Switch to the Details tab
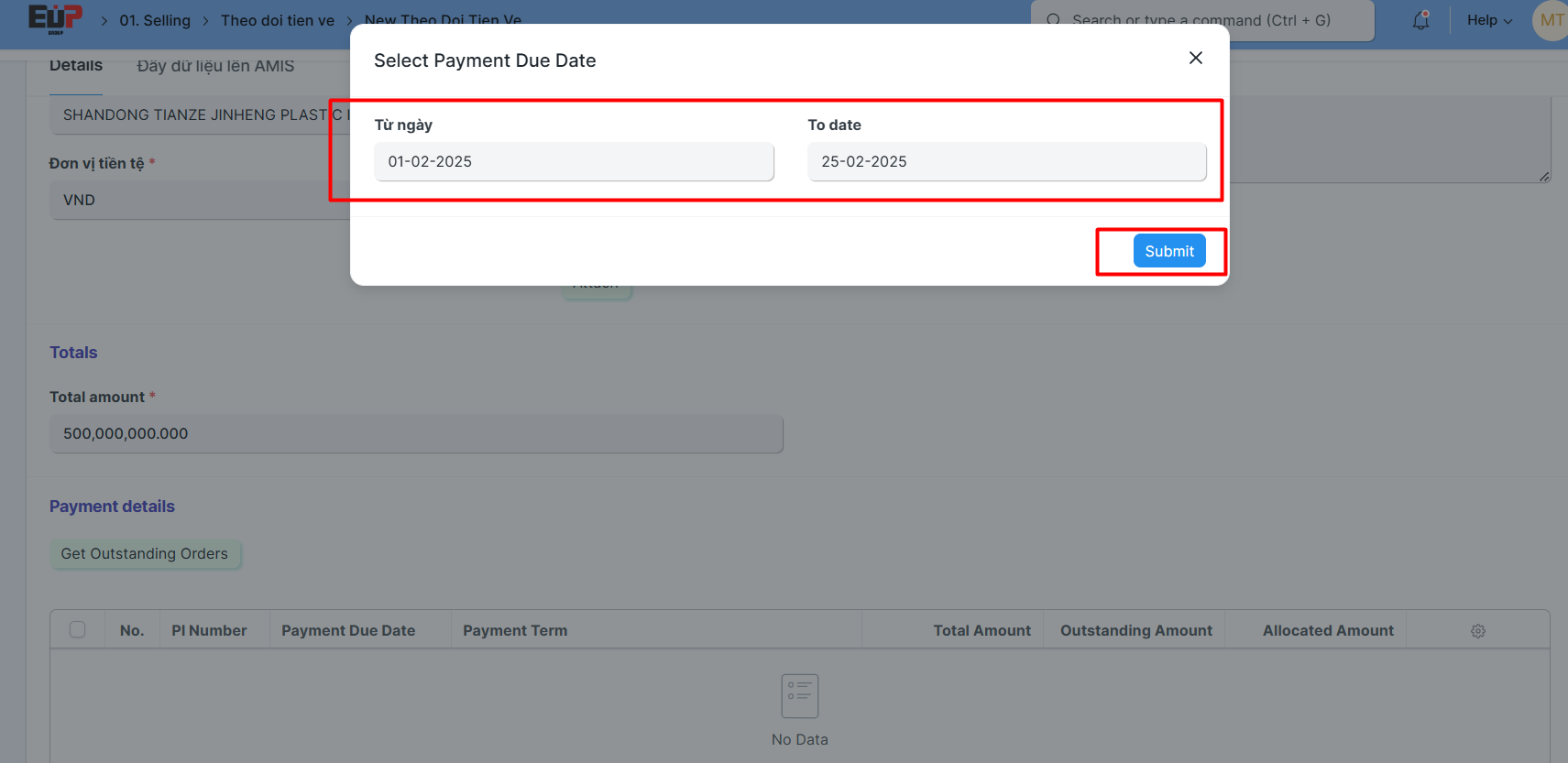 [76, 66]
